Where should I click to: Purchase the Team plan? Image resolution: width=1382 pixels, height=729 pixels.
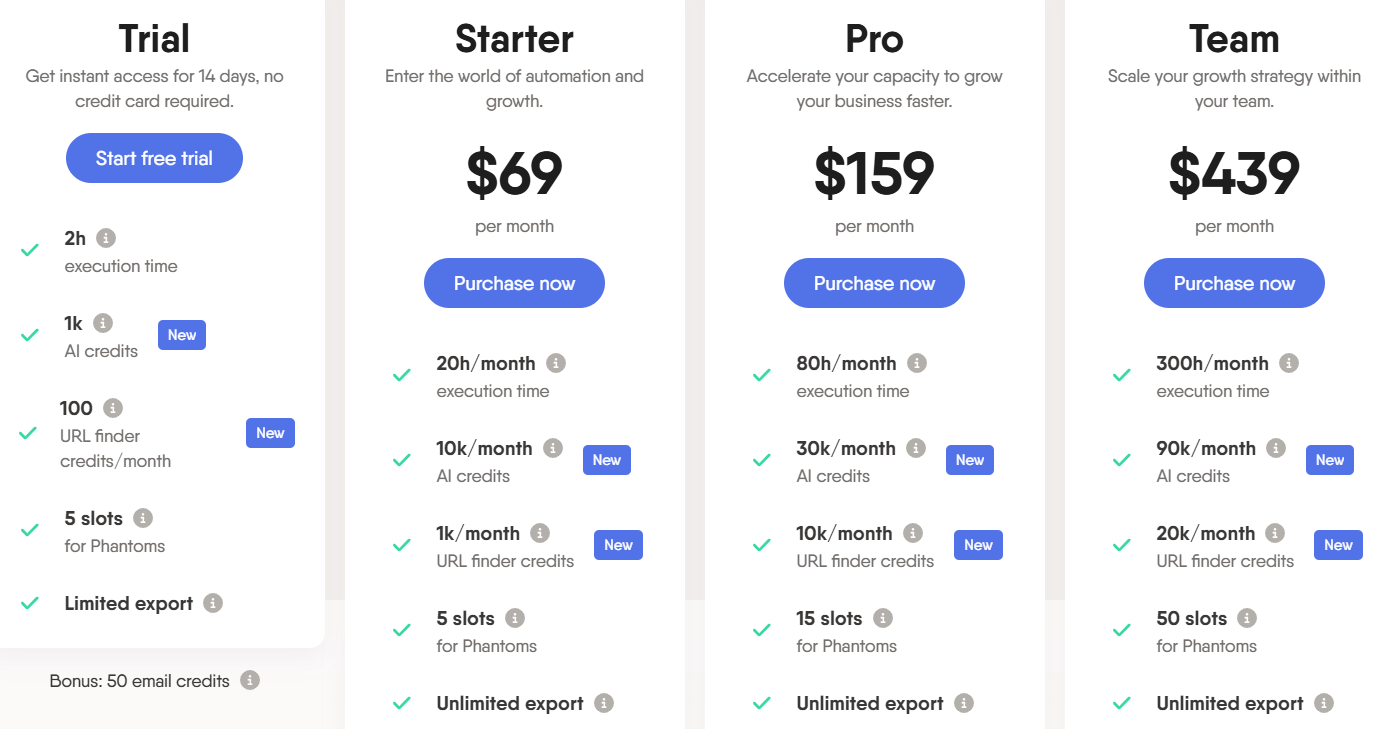click(x=1234, y=283)
